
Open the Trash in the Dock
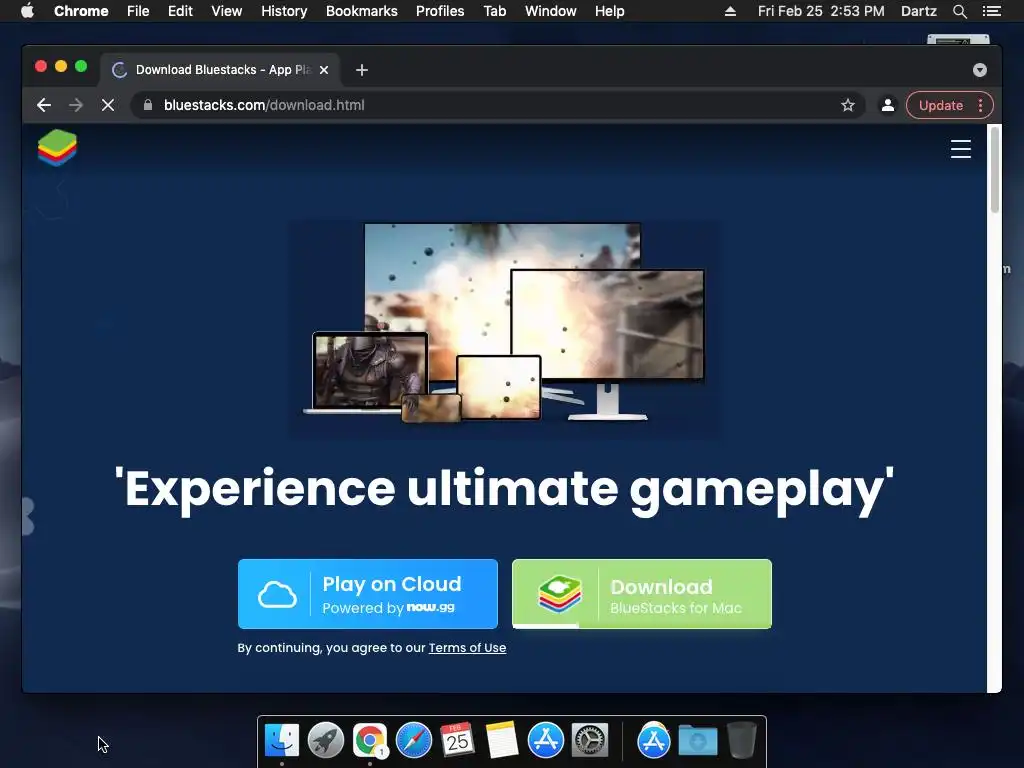coord(741,741)
